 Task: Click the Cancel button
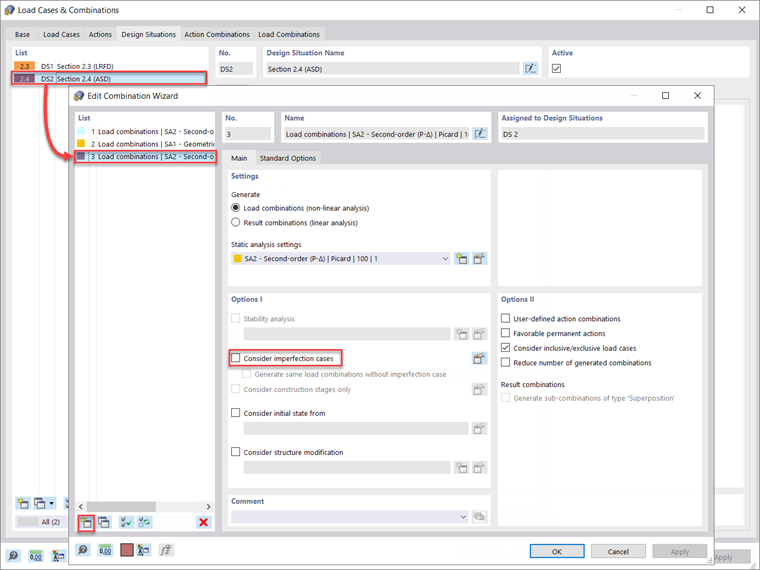618,552
